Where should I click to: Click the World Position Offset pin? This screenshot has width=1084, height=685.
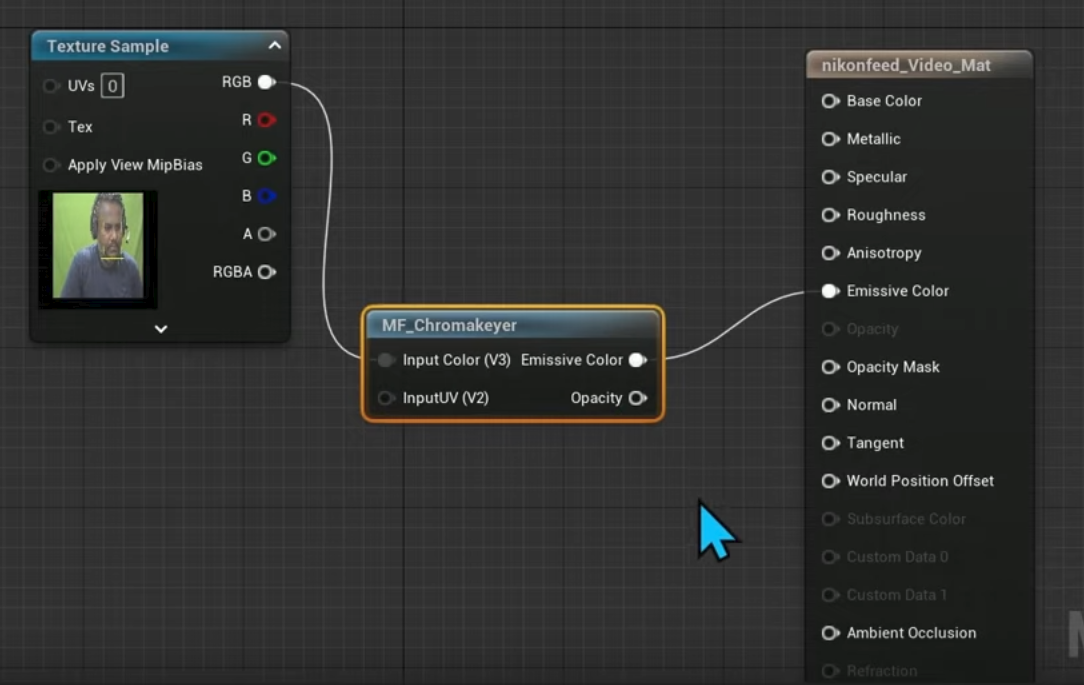(830, 481)
